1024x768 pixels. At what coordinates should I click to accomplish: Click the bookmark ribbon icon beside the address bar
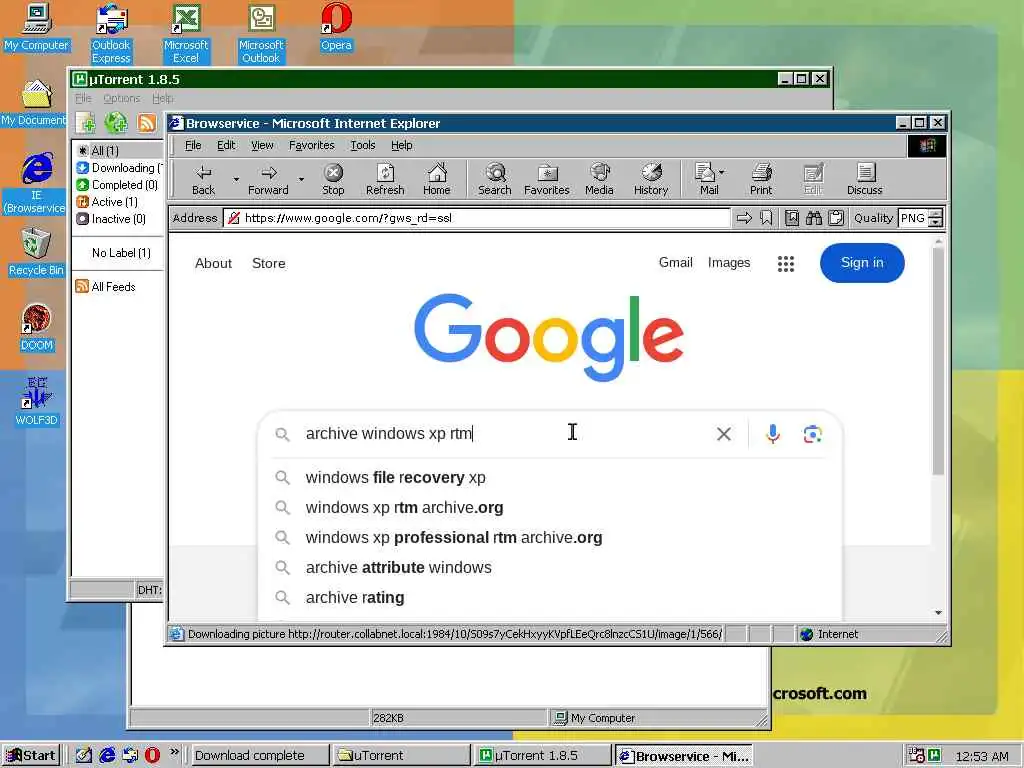coord(766,218)
